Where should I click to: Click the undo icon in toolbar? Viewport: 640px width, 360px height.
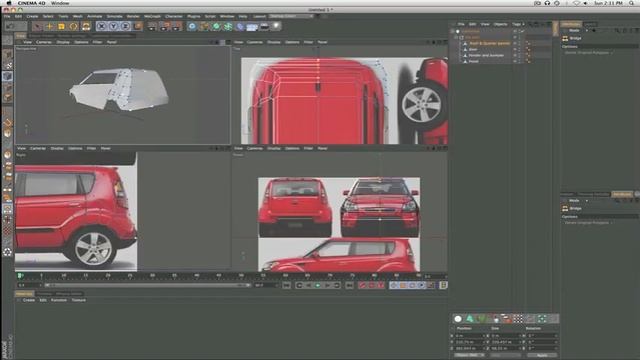(11, 27)
